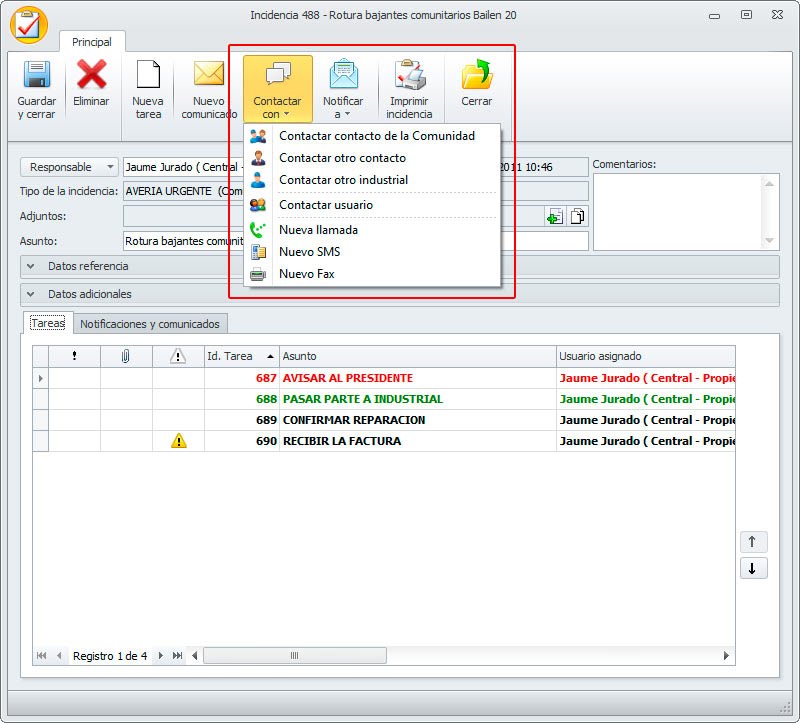Click the horizontal scrollbar under the task grid

click(460, 656)
